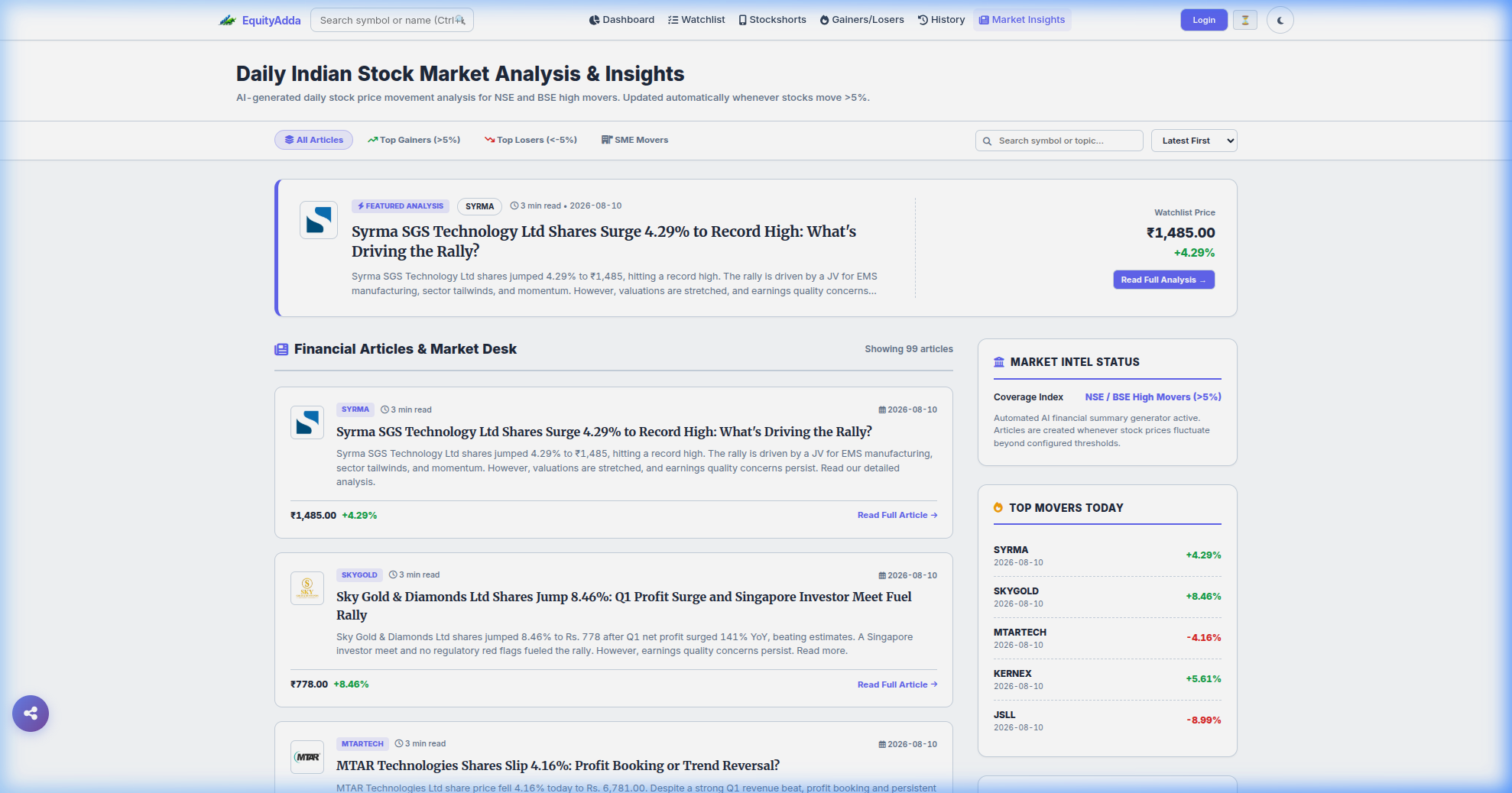Click the newspaper icon beside Financial Articles

click(x=281, y=349)
